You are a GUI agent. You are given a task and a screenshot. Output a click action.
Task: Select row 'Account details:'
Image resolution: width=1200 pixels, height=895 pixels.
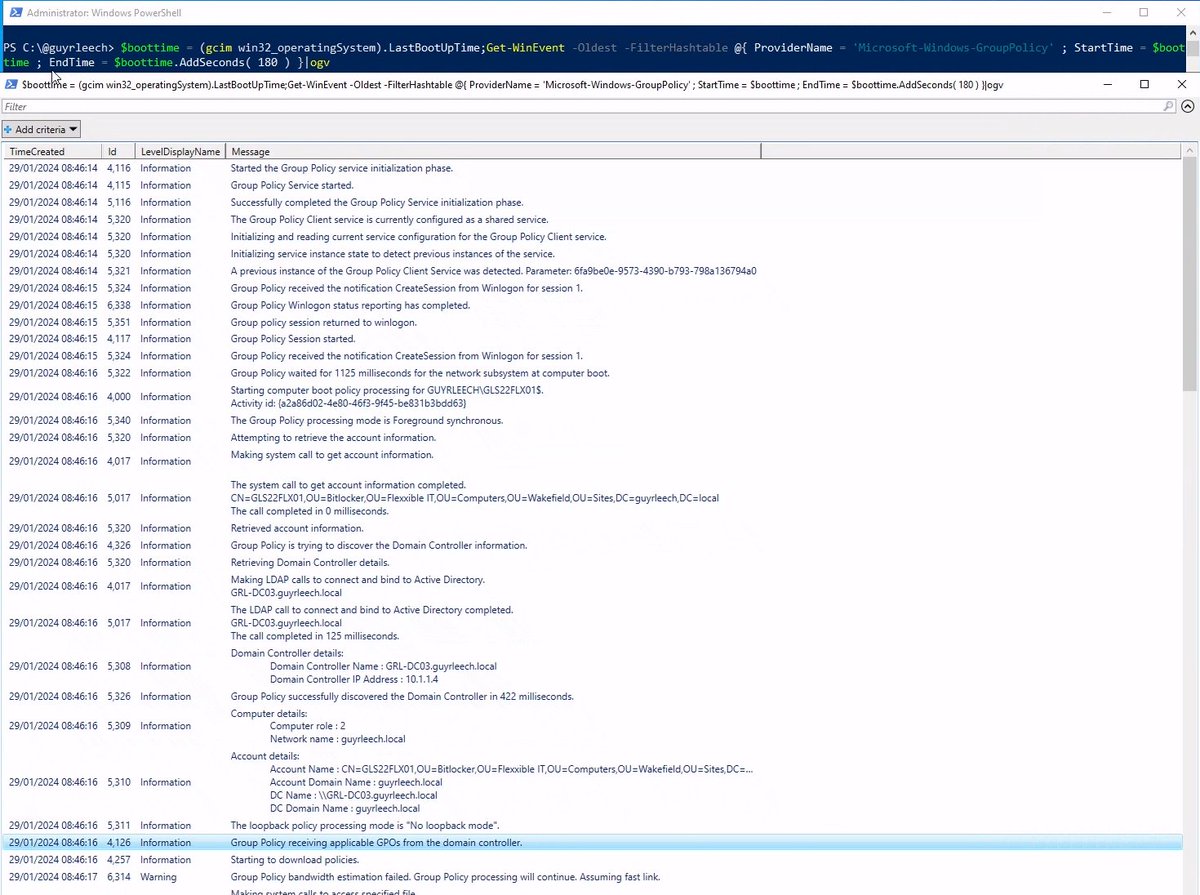point(591,782)
